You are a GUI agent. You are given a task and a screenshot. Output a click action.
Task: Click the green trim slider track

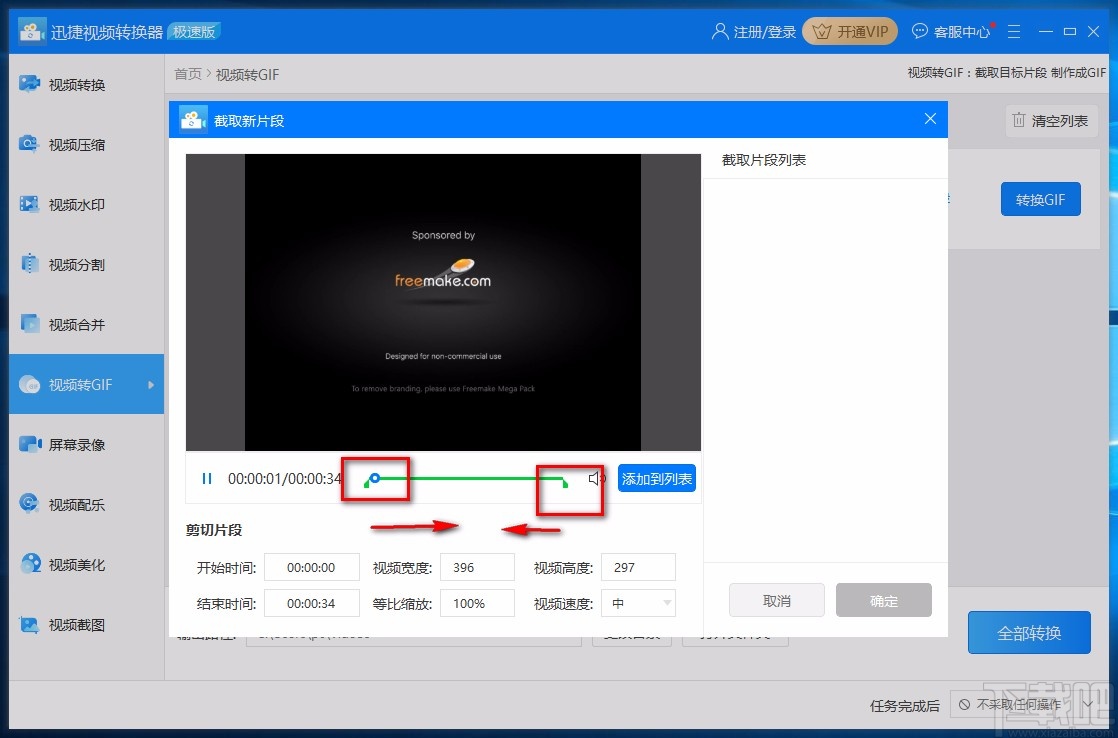(470, 479)
